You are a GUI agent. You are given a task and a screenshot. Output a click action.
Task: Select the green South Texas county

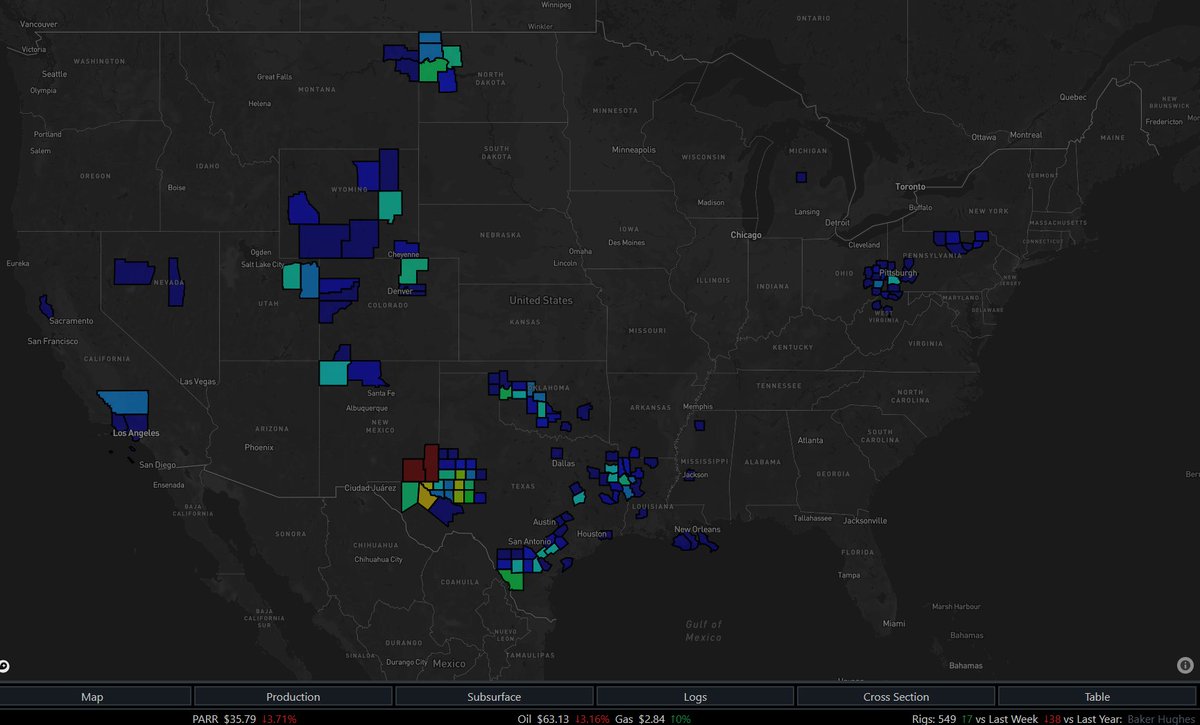pos(512,579)
